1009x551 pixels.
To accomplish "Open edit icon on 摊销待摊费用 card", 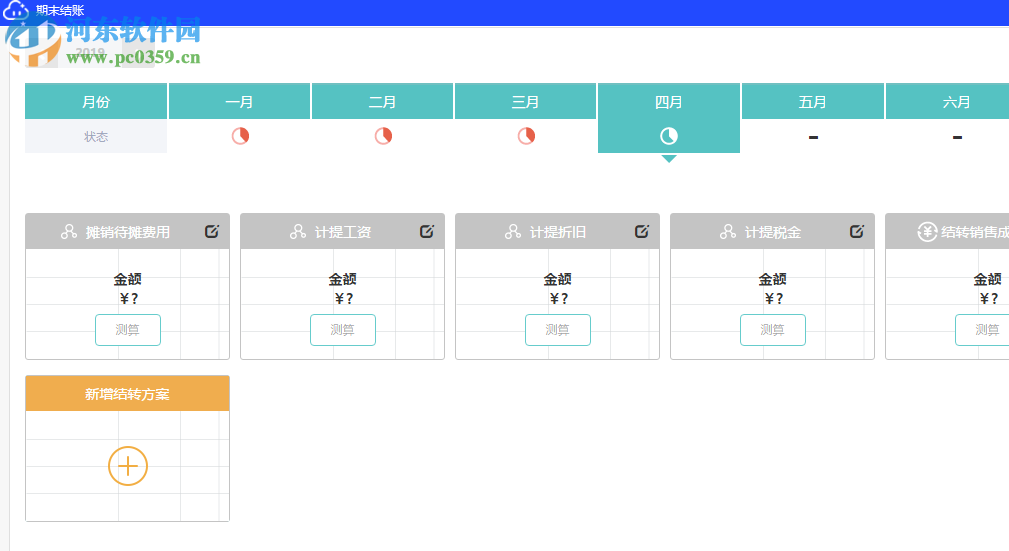I will (x=212, y=231).
